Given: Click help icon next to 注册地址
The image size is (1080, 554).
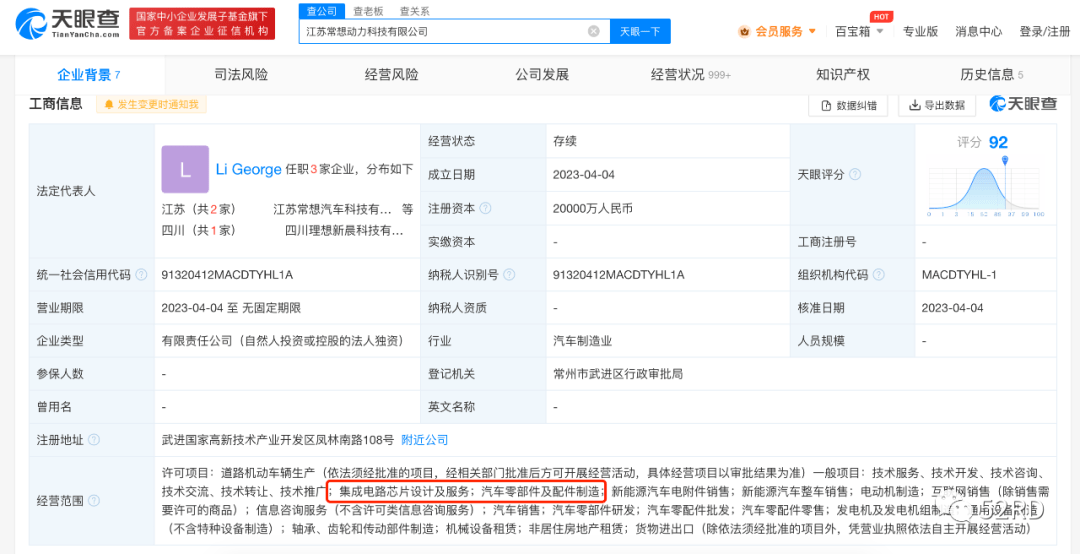Looking at the screenshot, I should (x=94, y=440).
